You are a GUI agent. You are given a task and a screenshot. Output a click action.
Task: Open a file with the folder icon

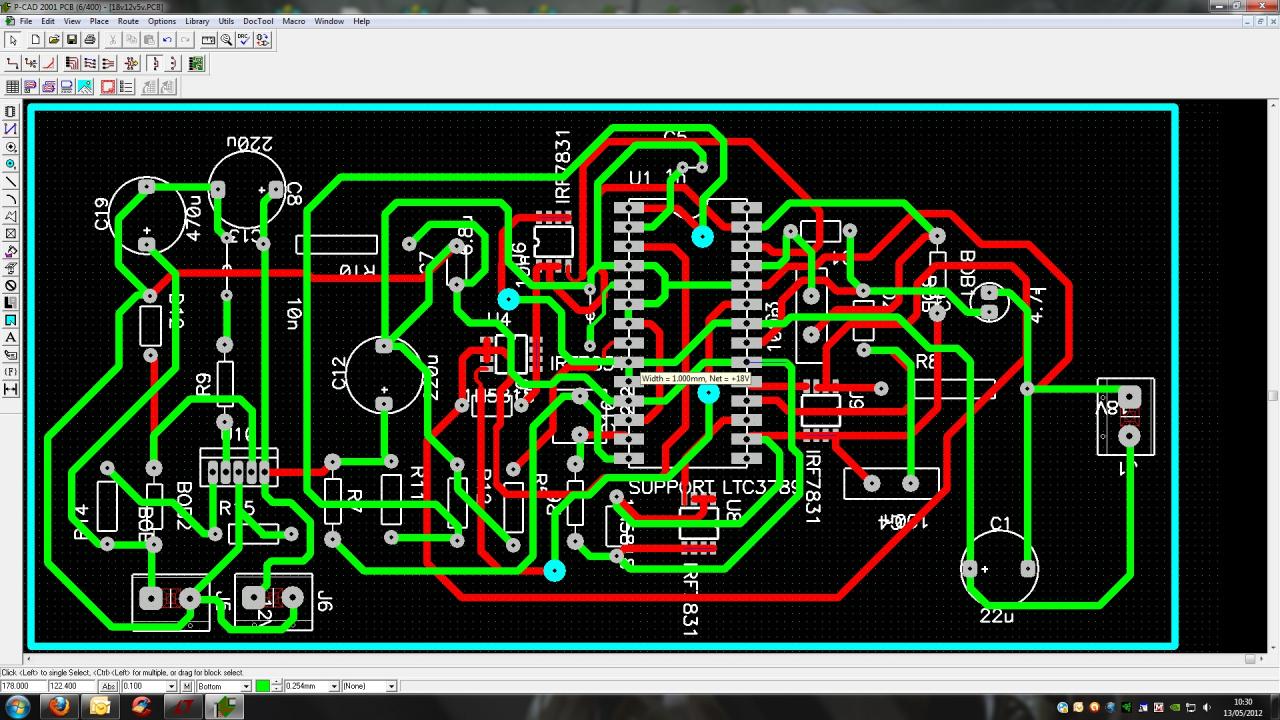pyautogui.click(x=54, y=40)
